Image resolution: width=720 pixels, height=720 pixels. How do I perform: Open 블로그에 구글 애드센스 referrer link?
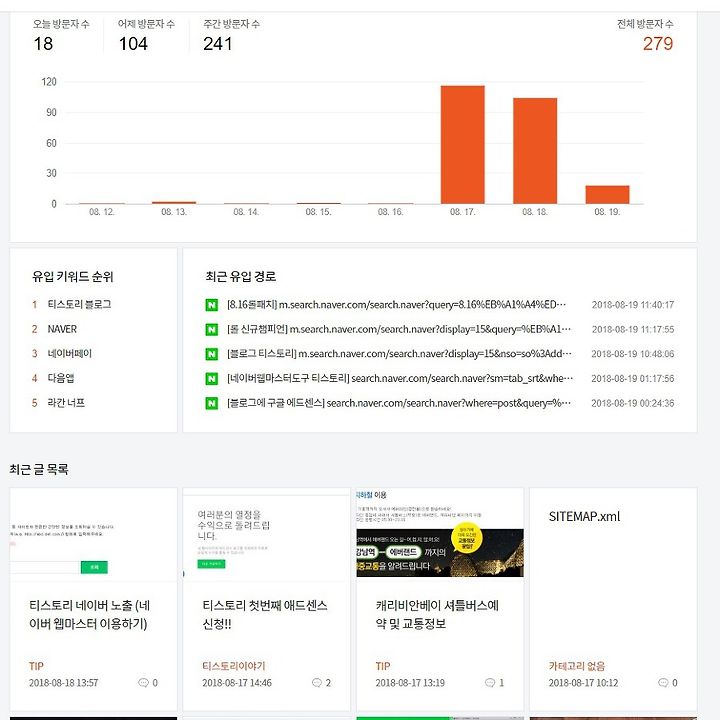(x=399, y=403)
